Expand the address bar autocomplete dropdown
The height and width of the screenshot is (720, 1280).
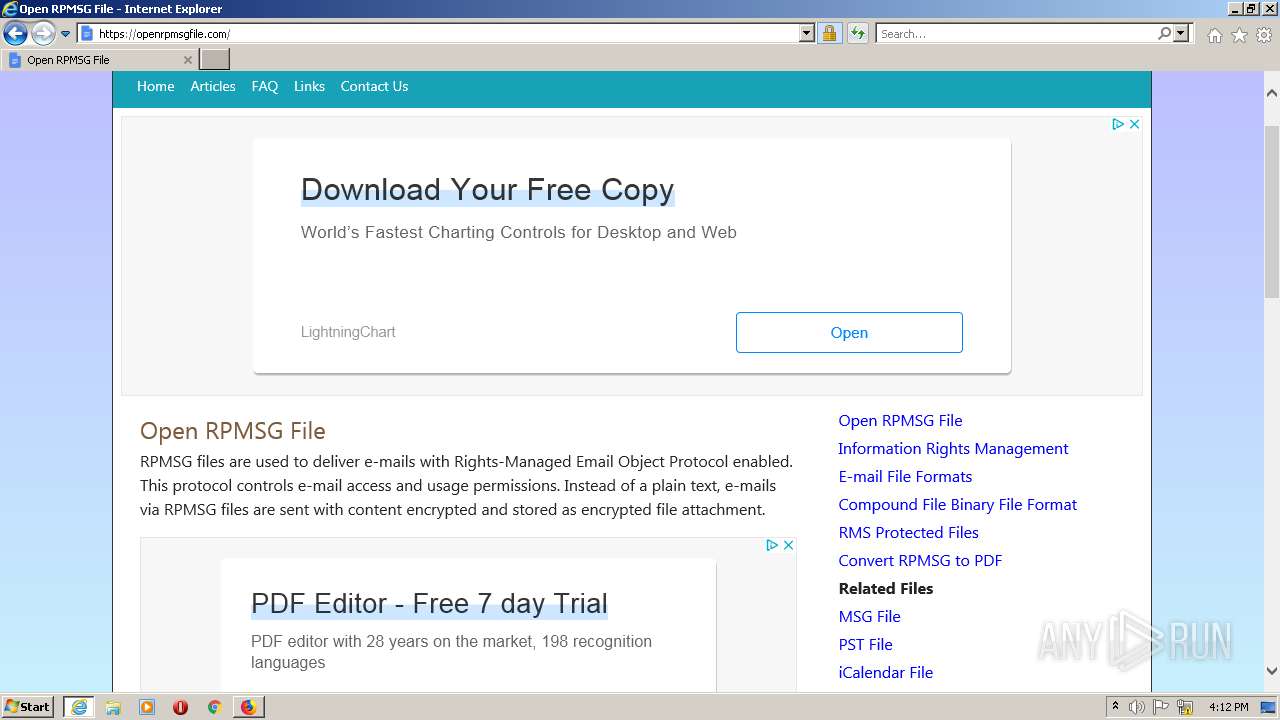(x=807, y=34)
